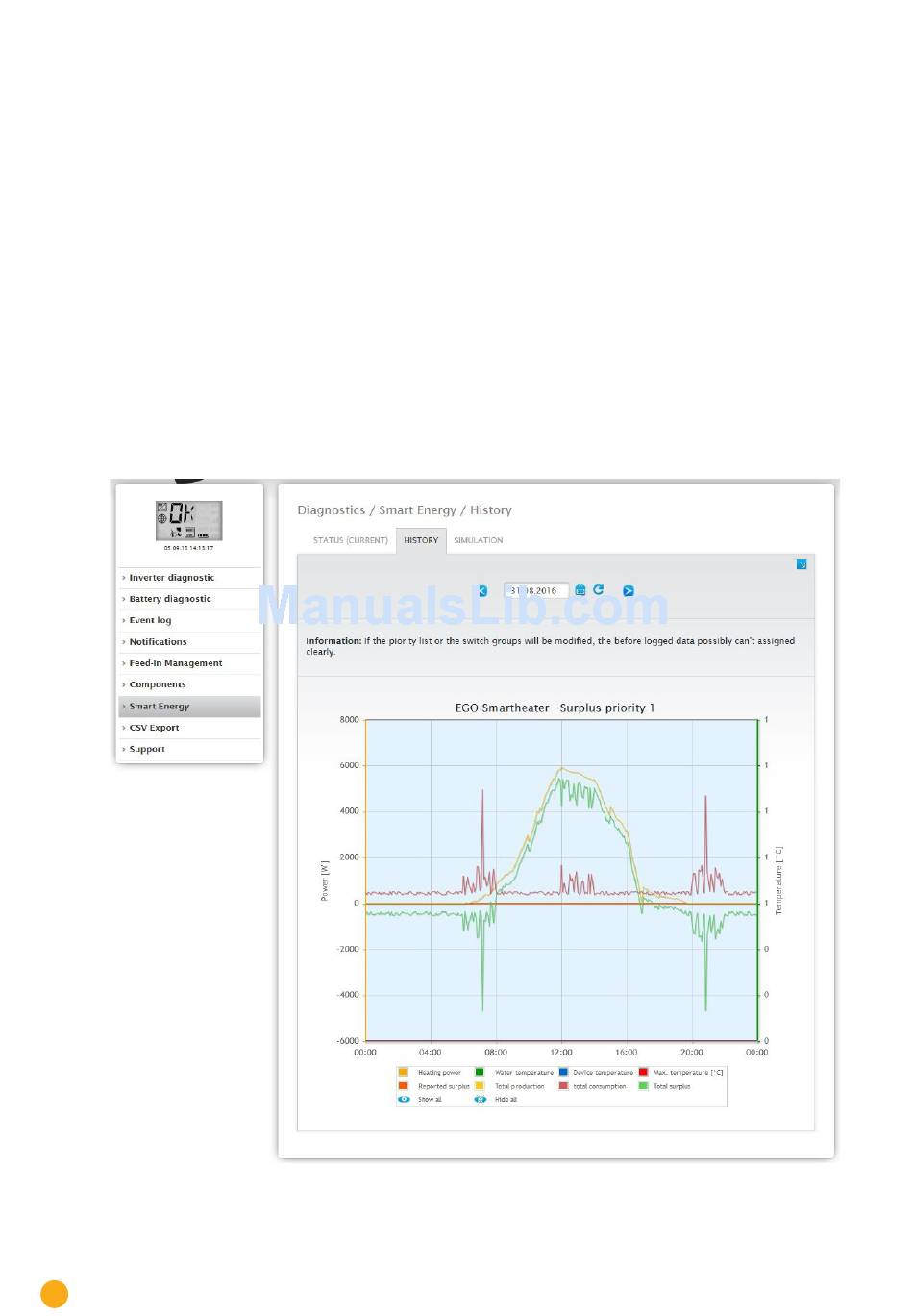
Task: Click the chart title EGO Smartheater
Action: 555,708
